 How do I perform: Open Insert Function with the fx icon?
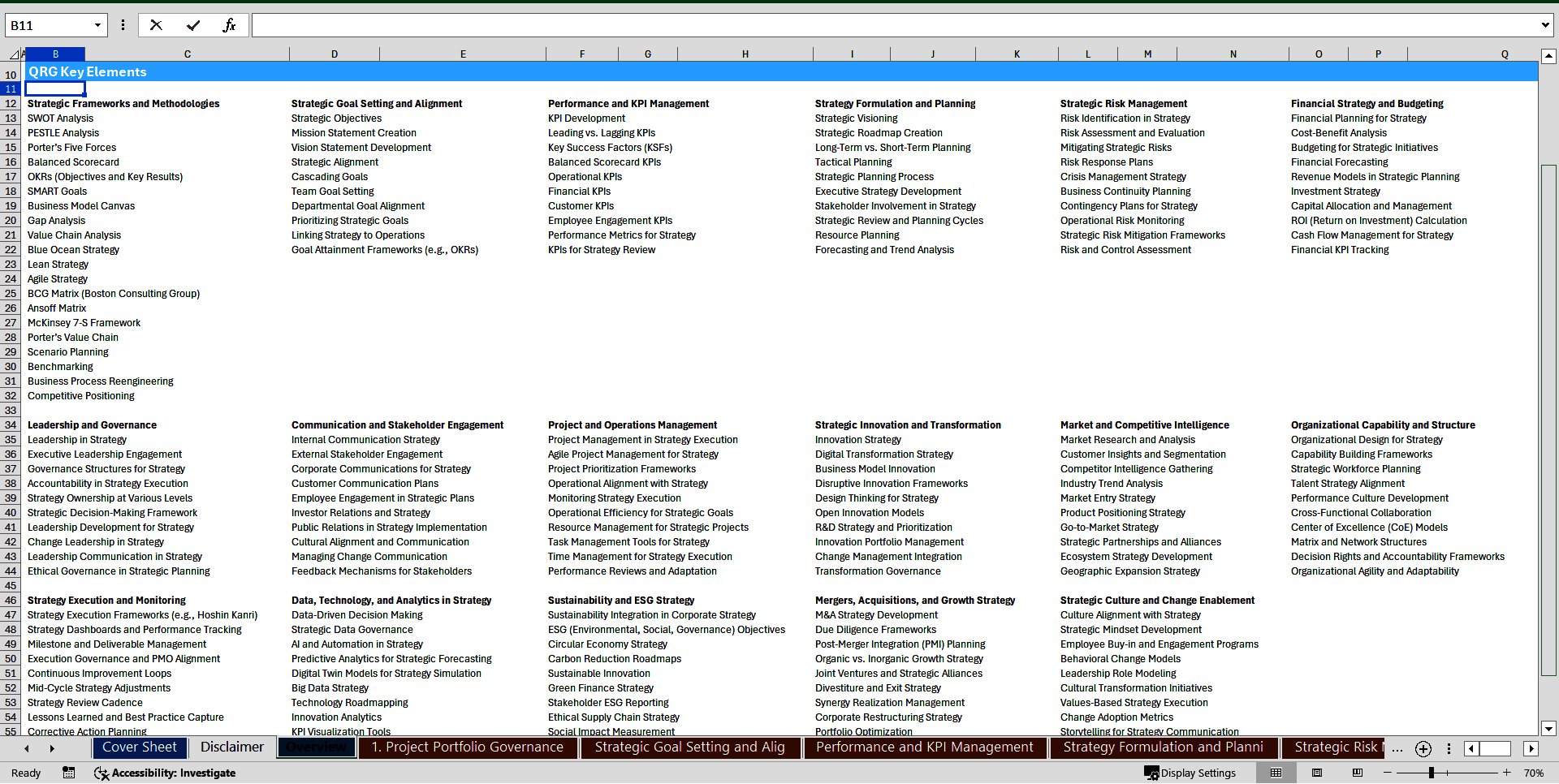tap(230, 25)
